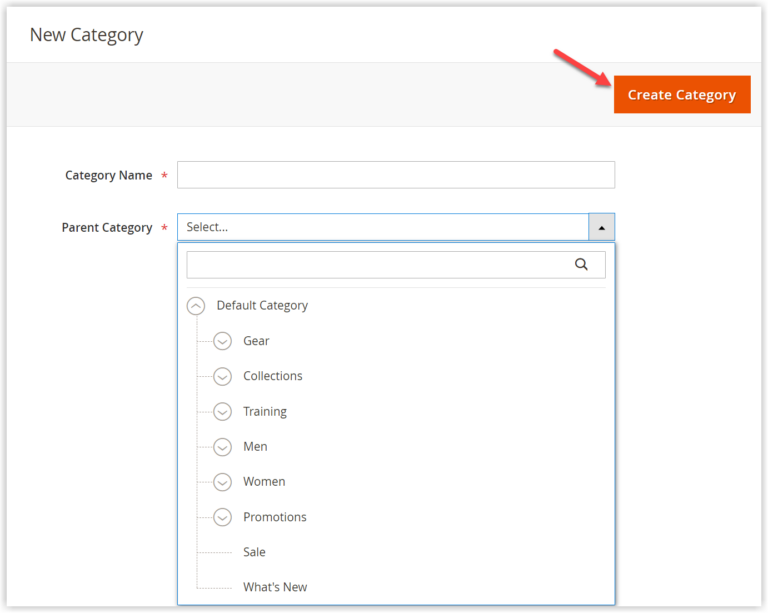Expand the Gear category chevron
The width and height of the screenshot is (768, 613).
[222, 341]
